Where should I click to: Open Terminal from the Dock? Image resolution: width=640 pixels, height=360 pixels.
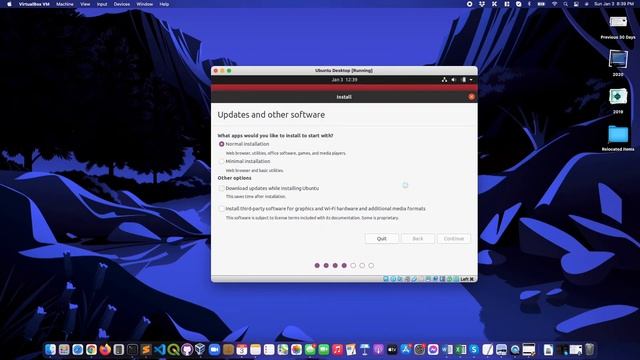132,349
